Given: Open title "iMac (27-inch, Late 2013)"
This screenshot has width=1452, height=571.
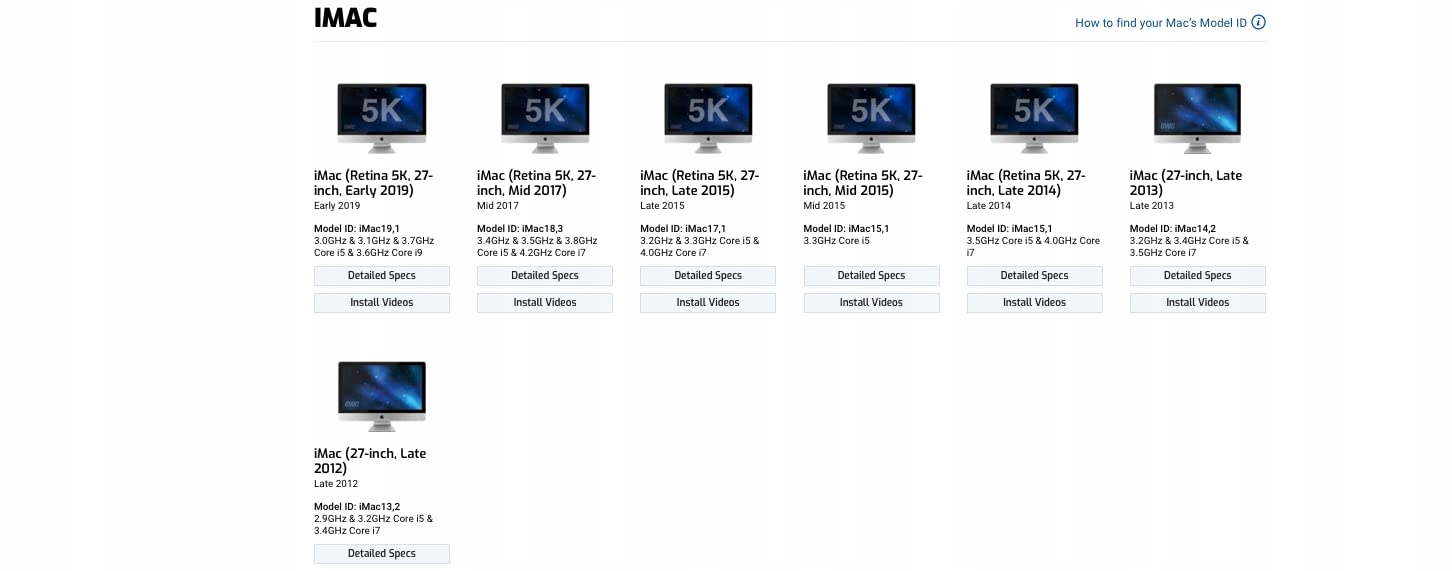Looking at the screenshot, I should point(1186,183).
